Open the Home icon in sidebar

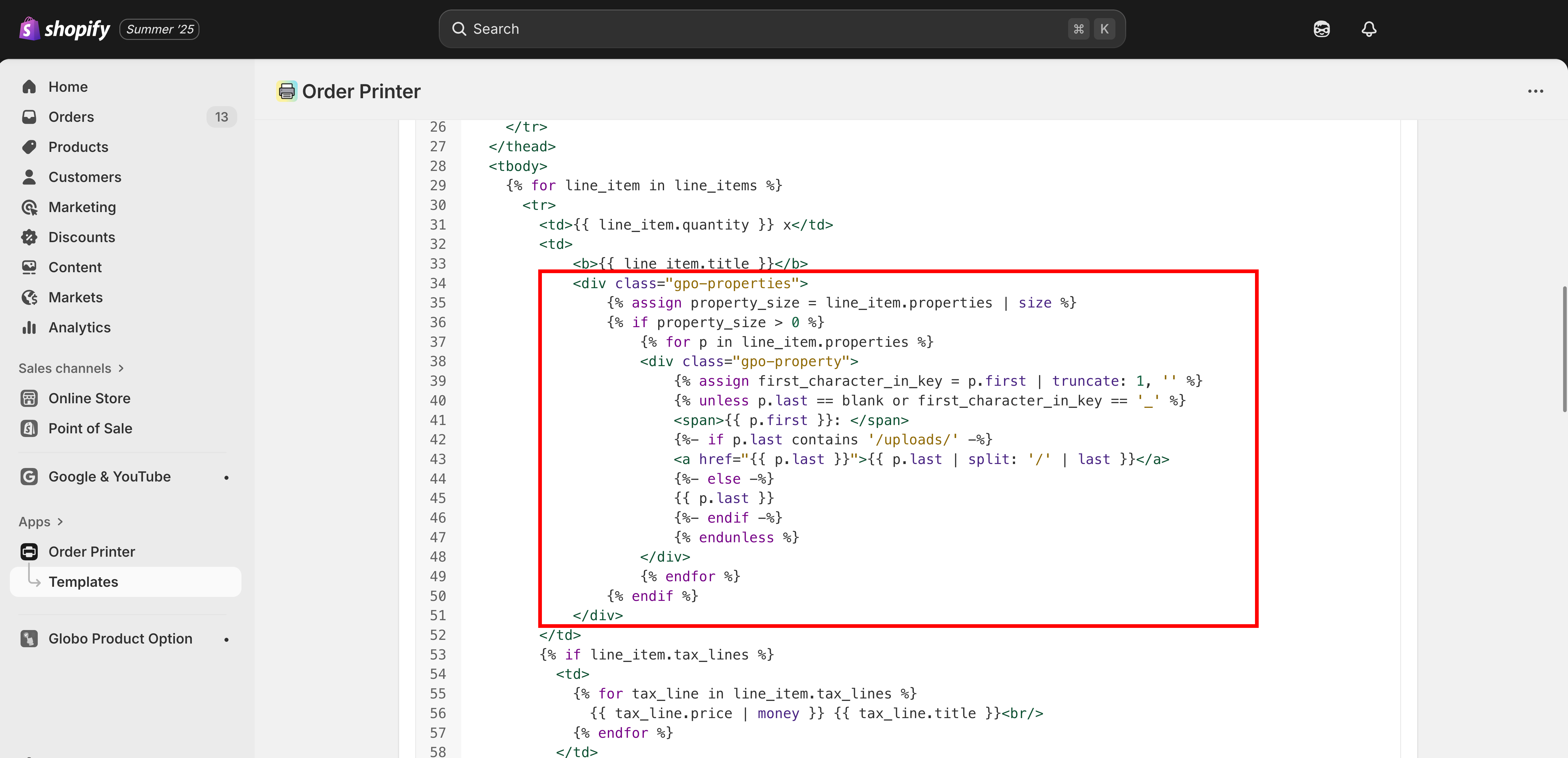point(29,87)
